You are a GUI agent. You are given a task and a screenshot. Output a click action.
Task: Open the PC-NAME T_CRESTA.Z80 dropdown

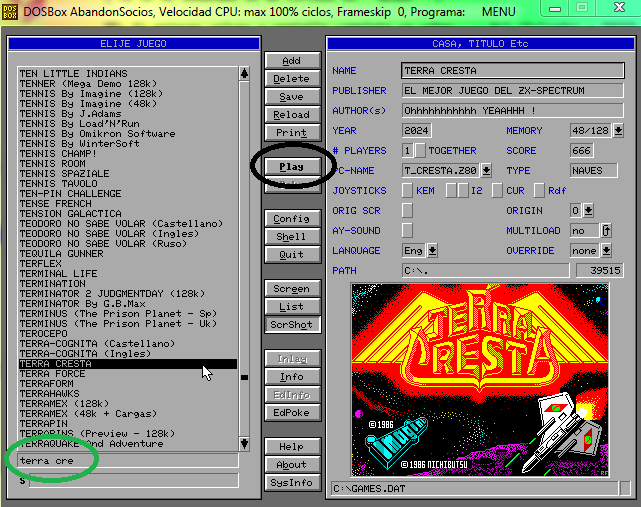point(486,170)
